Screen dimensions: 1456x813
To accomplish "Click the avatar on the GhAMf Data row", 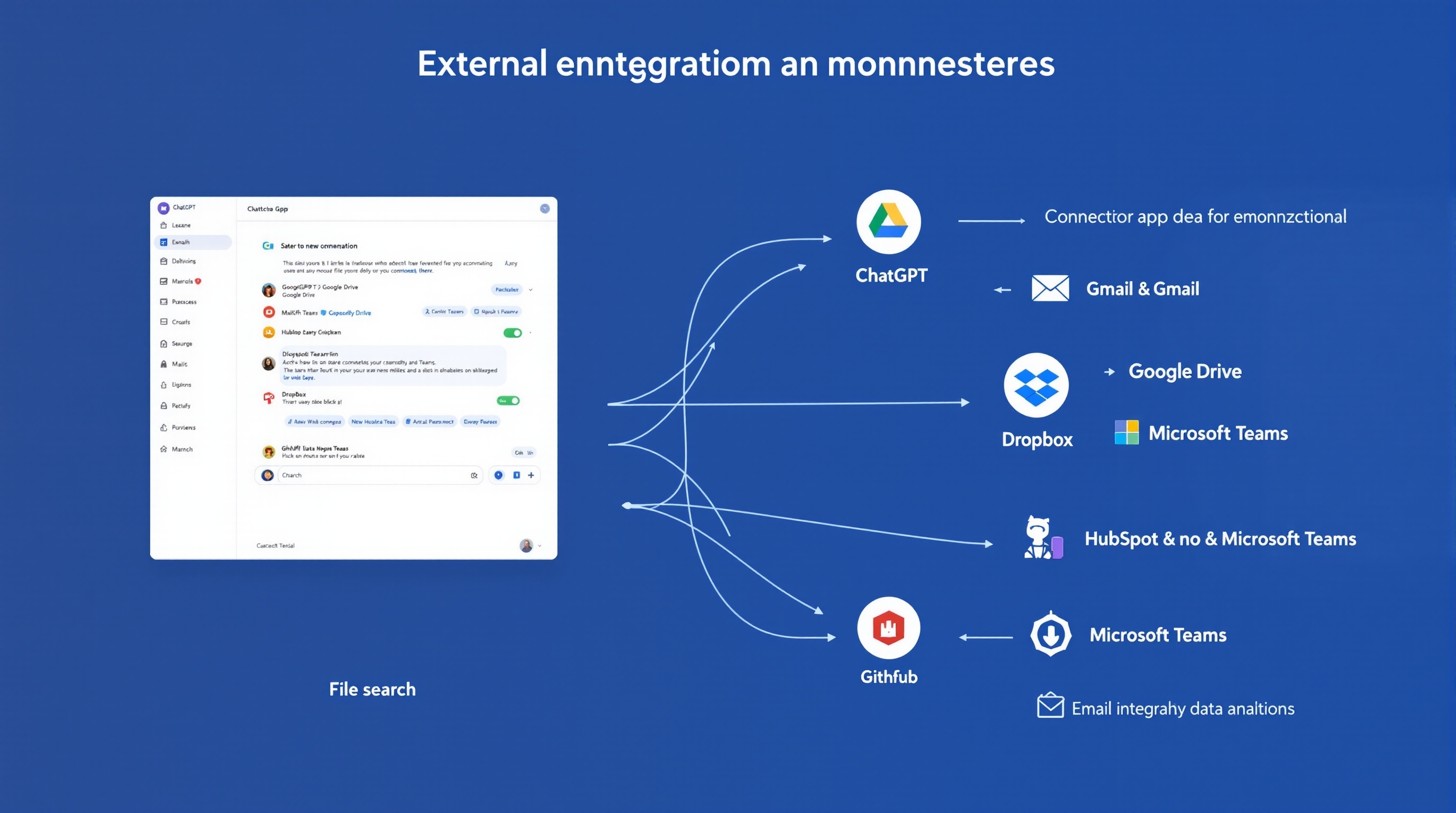I will tap(269, 451).
